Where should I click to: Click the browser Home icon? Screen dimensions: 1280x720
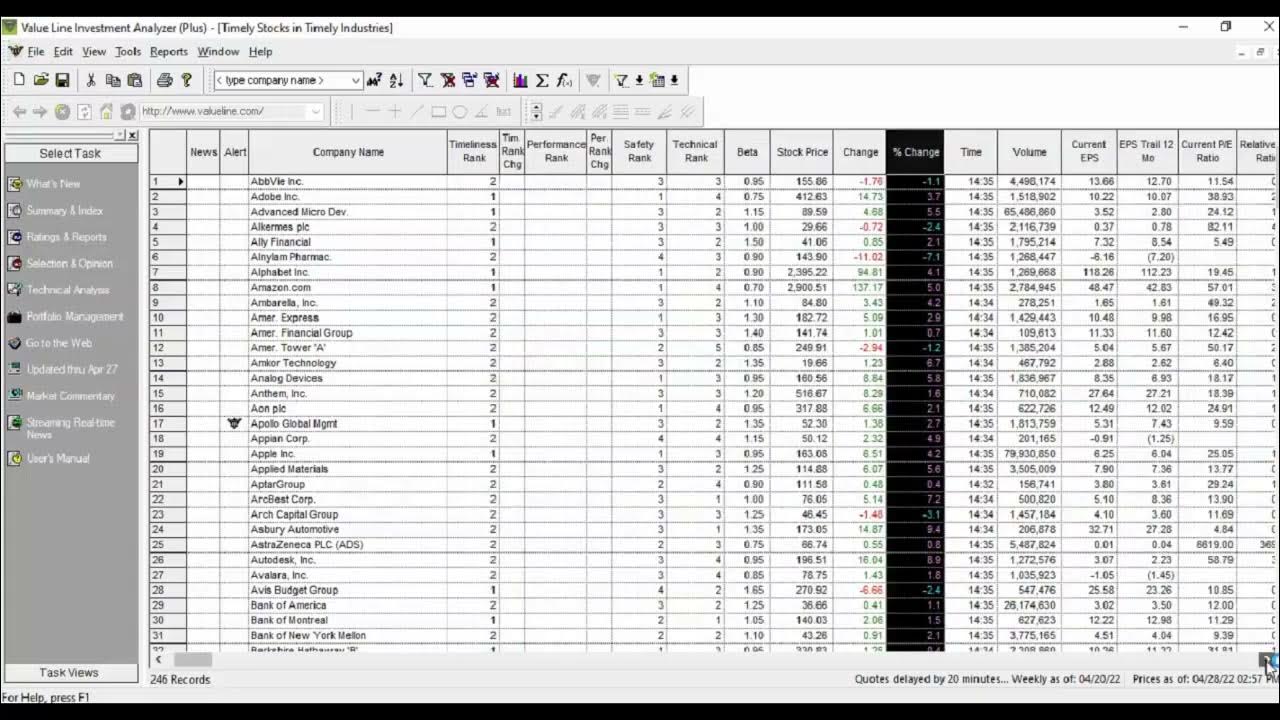106,112
